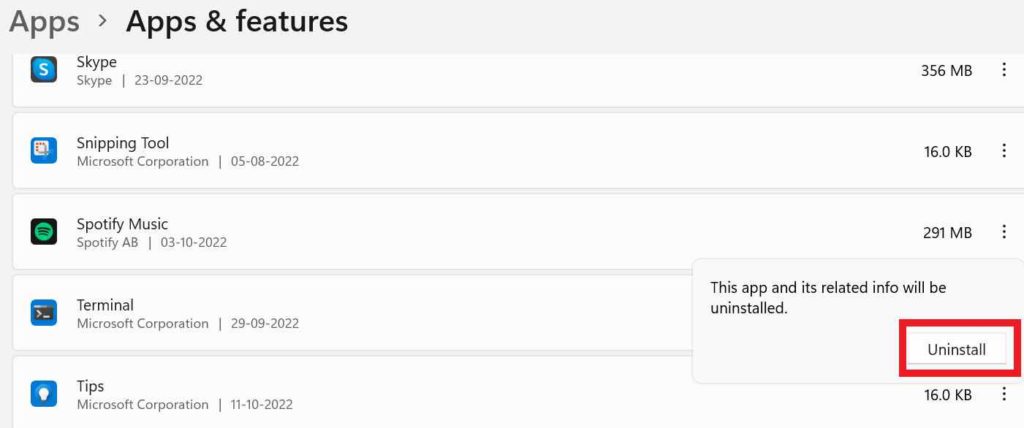The image size is (1024, 428).
Task: Select the Skype entry name
Action: tap(96, 62)
